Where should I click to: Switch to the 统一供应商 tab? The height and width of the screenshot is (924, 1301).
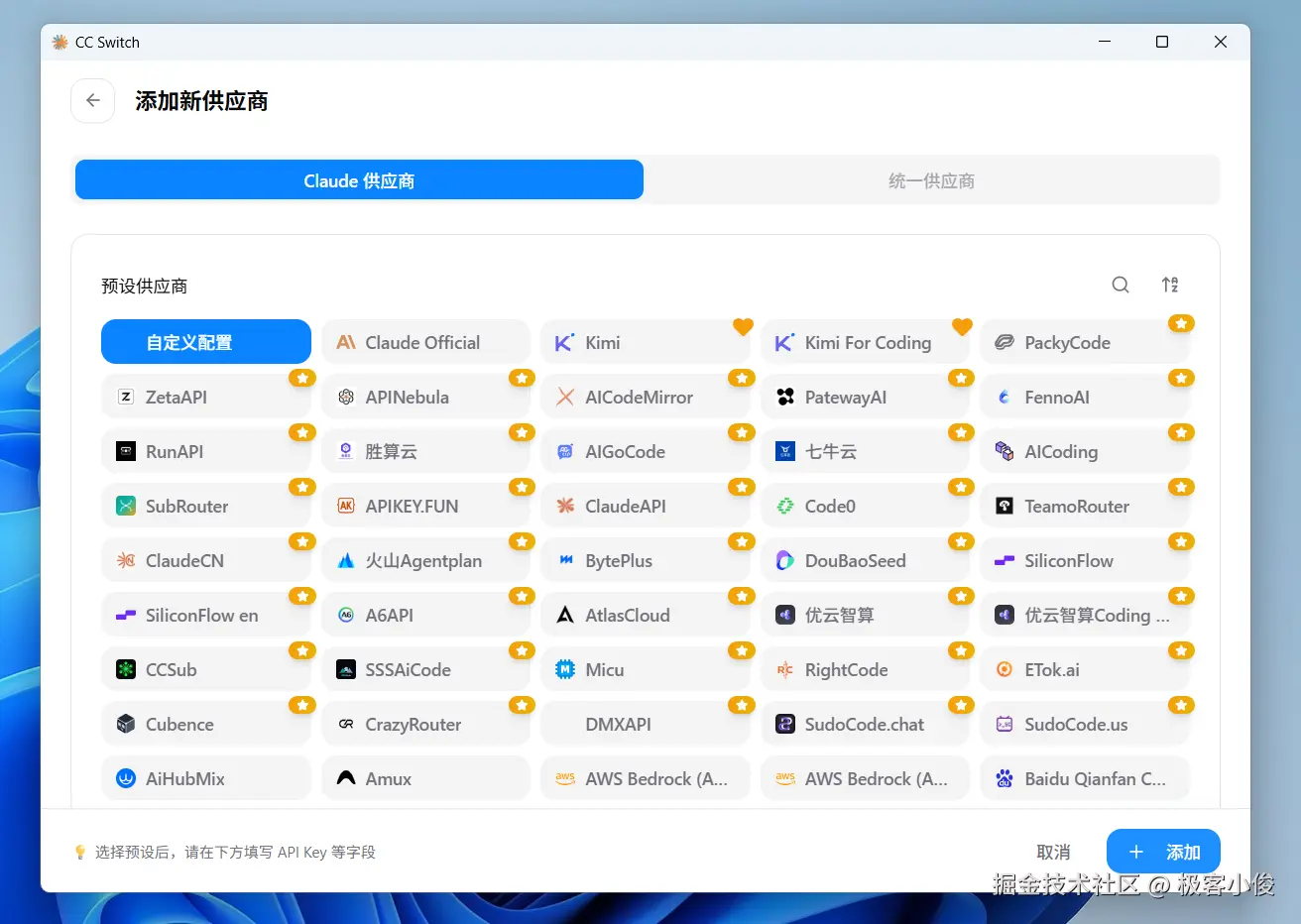pos(931,180)
